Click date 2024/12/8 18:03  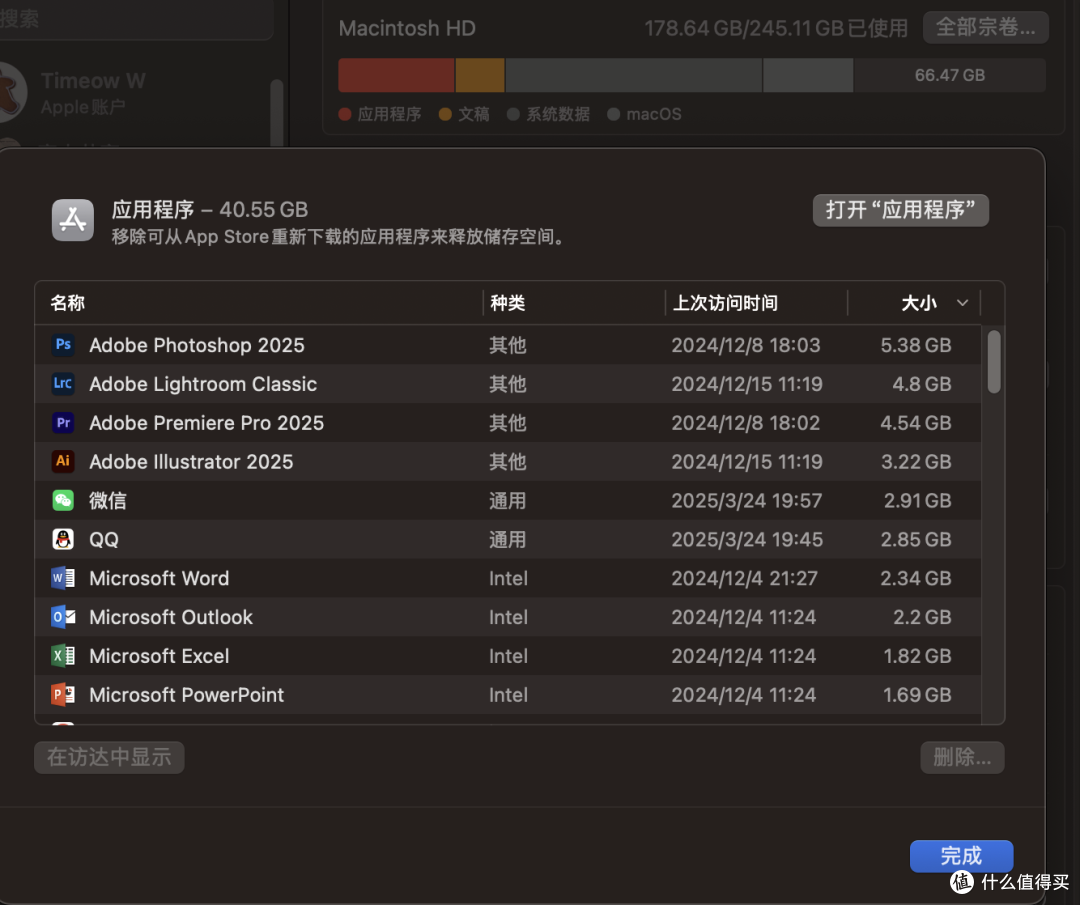point(746,345)
